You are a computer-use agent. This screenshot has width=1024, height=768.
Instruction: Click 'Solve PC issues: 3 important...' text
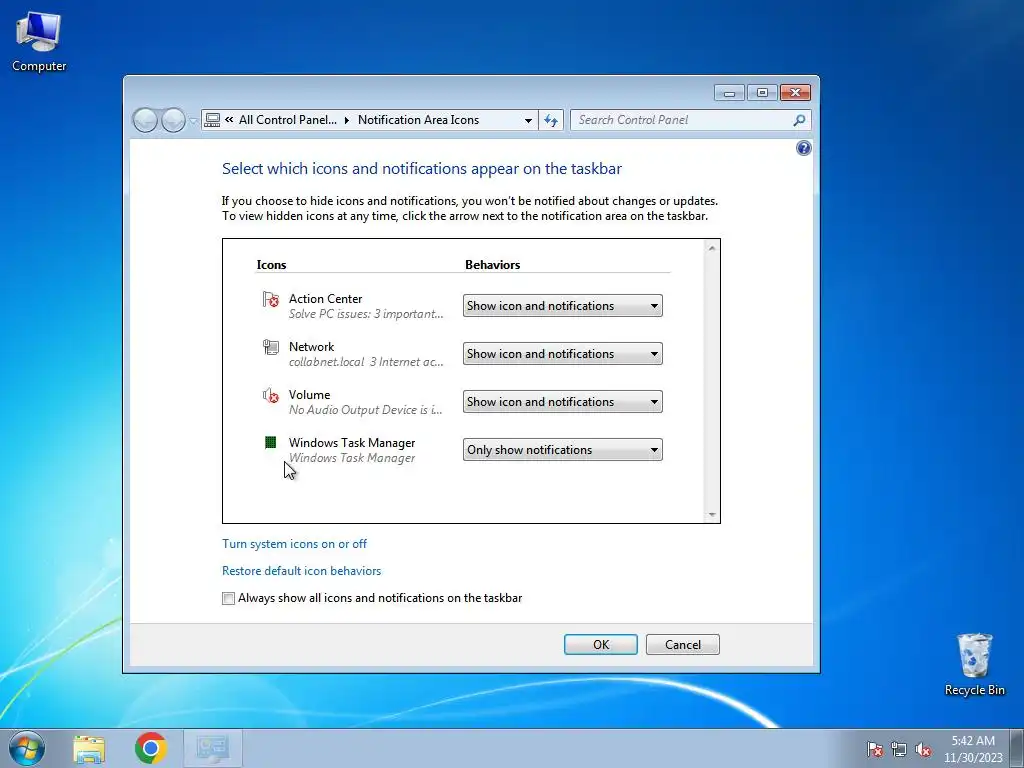tap(366, 314)
